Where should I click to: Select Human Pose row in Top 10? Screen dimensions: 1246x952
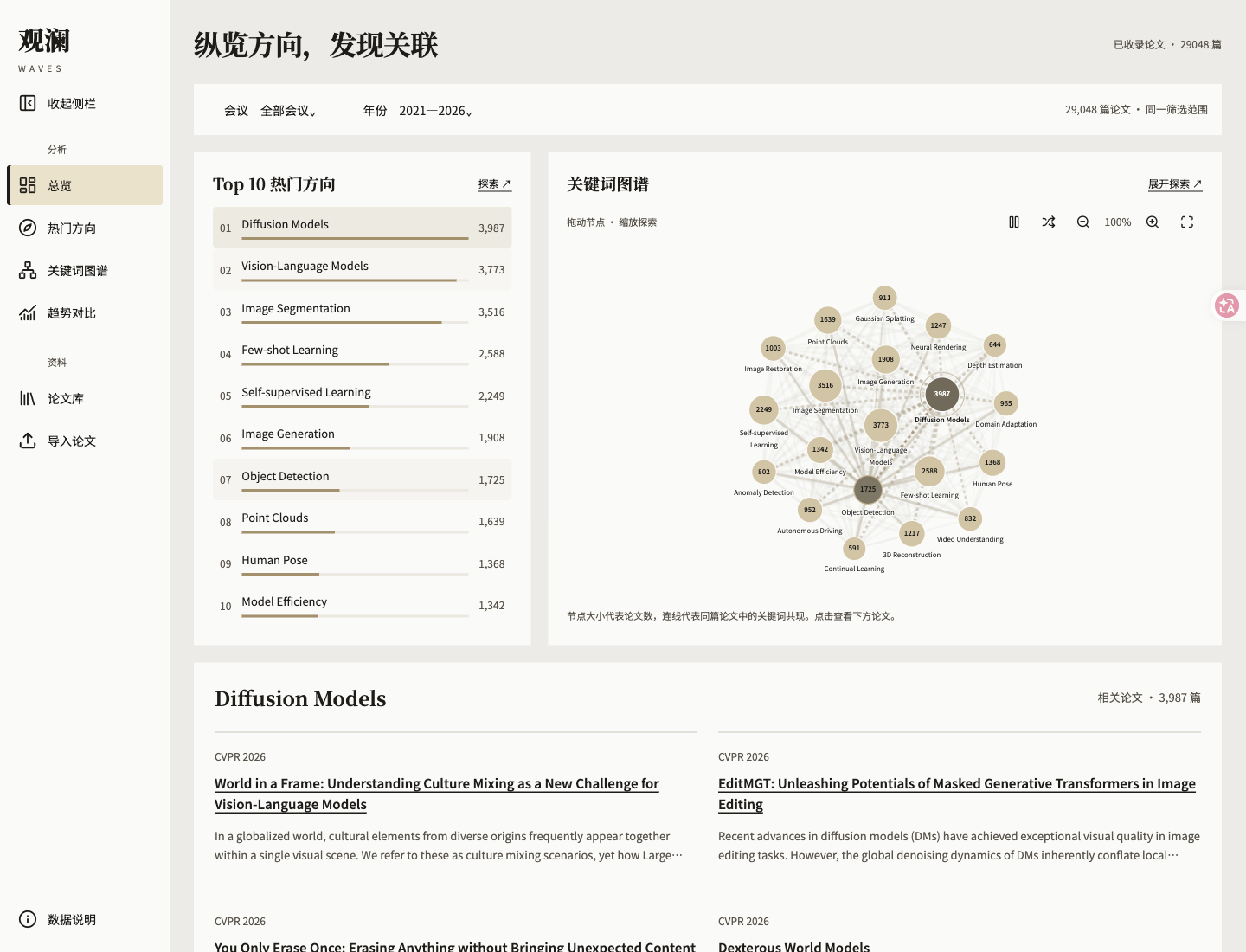(362, 563)
